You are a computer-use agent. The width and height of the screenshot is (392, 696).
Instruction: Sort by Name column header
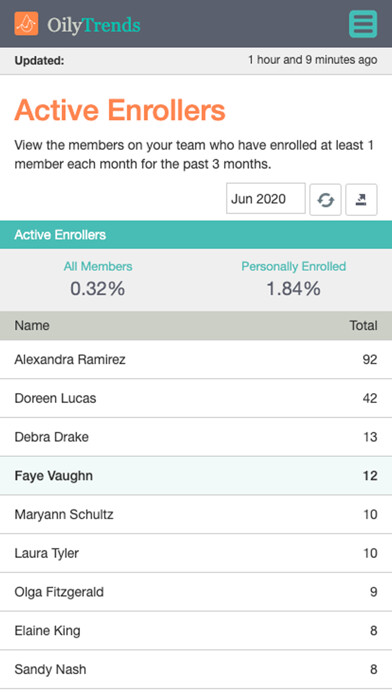coord(32,325)
